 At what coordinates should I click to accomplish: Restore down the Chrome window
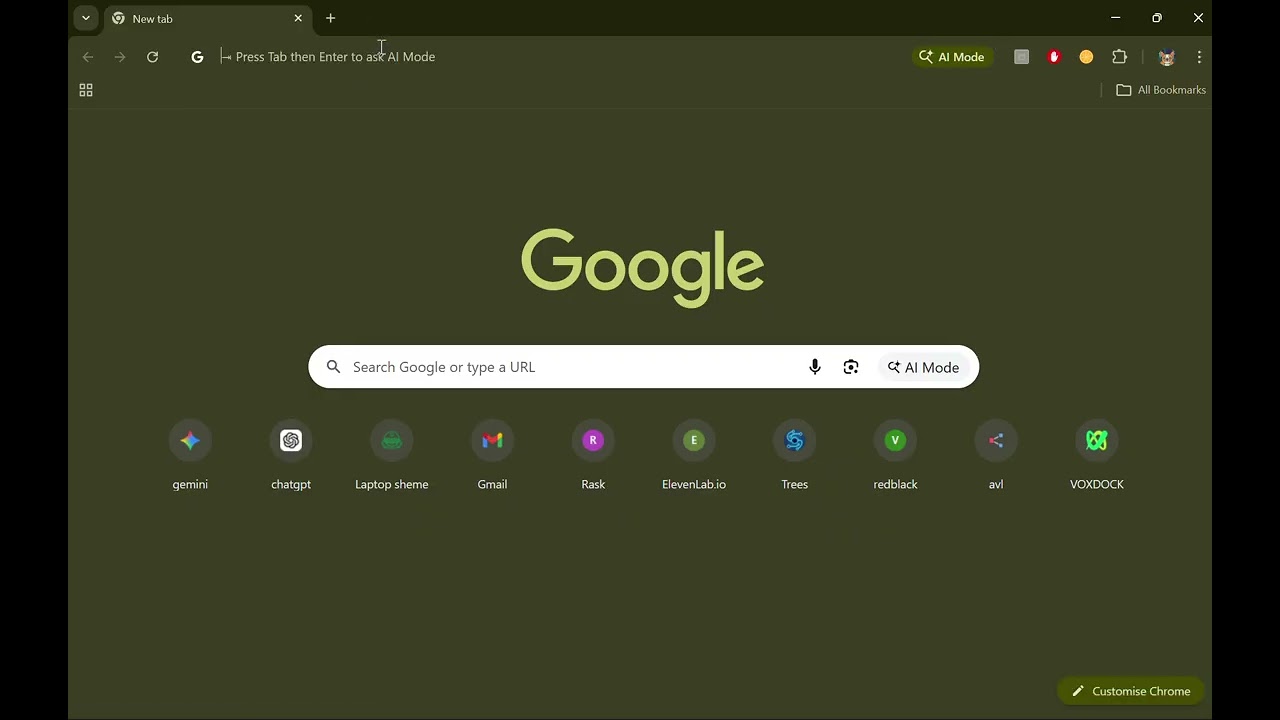coord(1157,18)
